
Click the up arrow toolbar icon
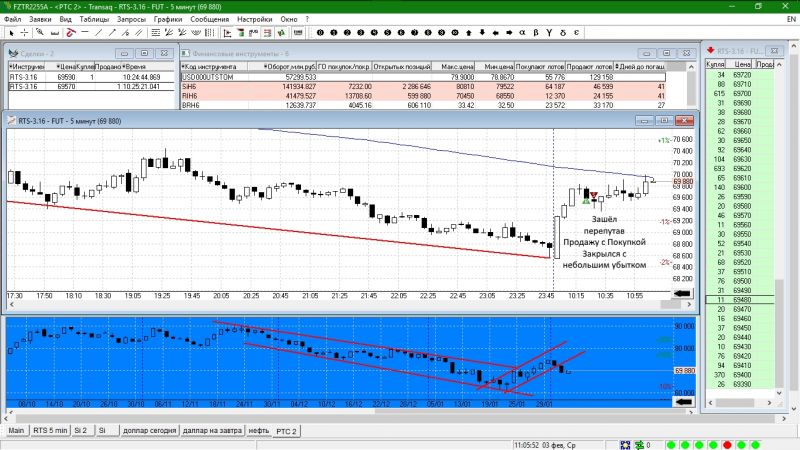(x=468, y=33)
